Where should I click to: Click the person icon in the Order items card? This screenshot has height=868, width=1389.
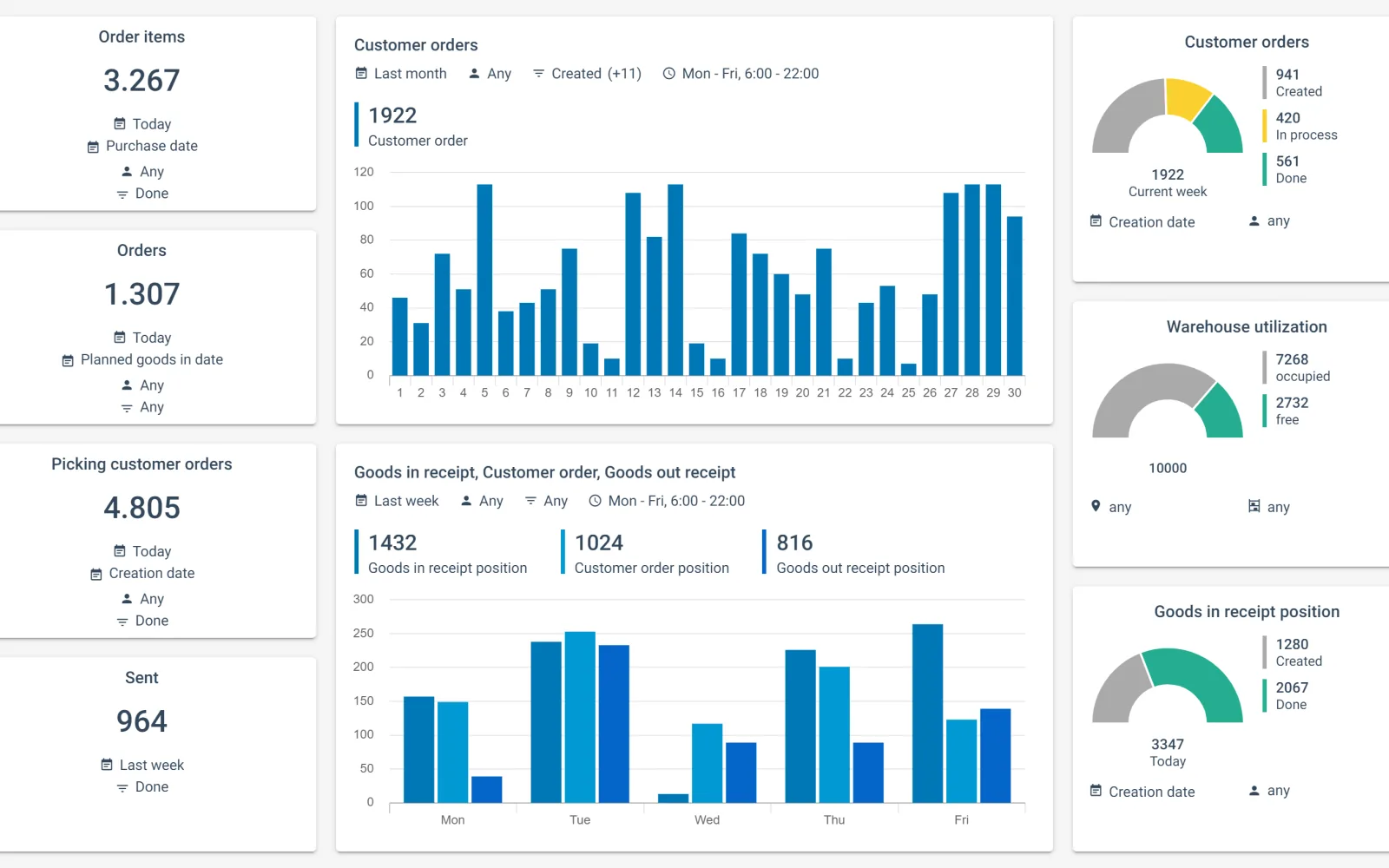pos(127,172)
